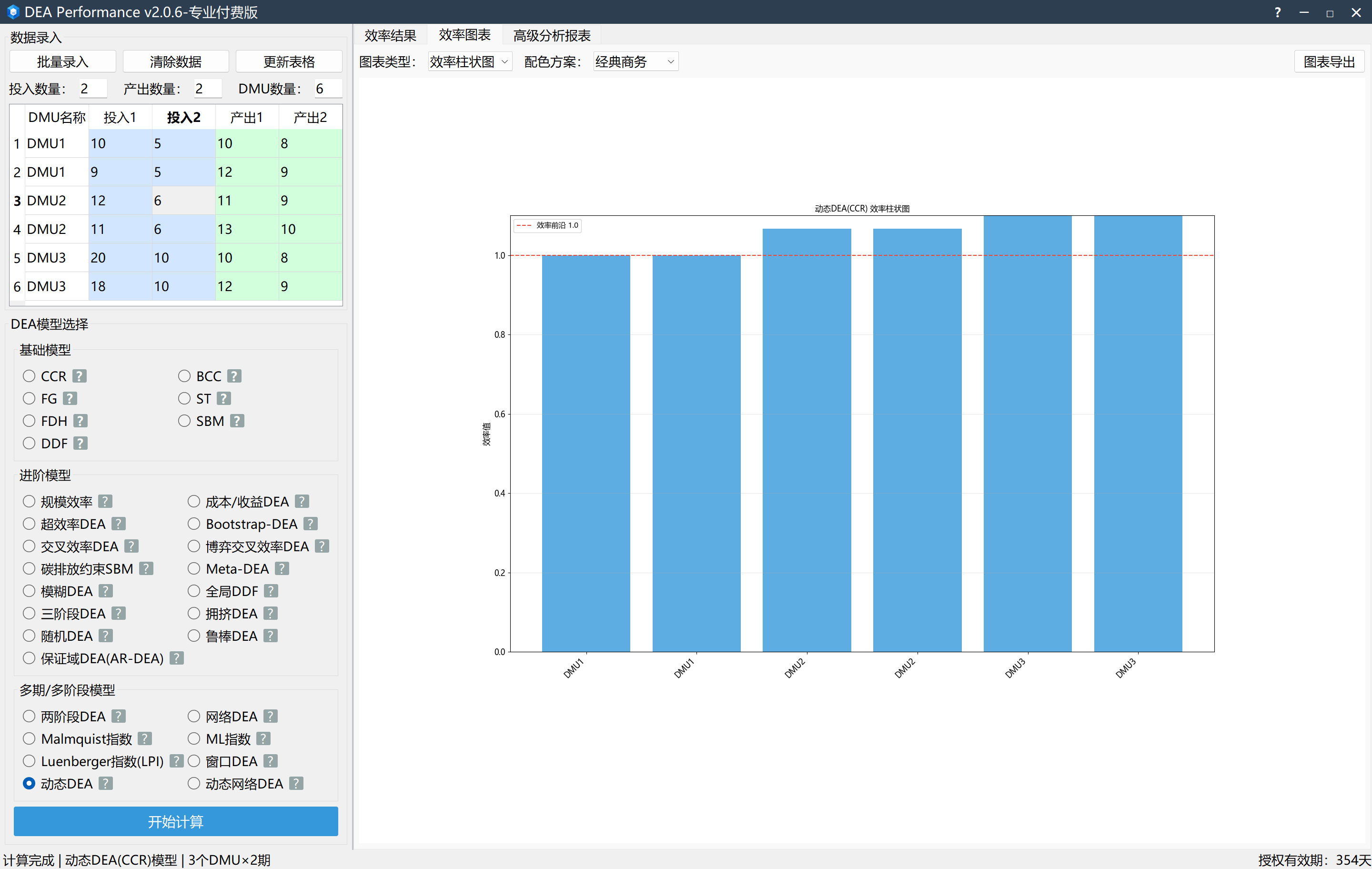This screenshot has width=1372, height=869.
Task: Click 产出2 cell with value 10
Action: point(311,229)
